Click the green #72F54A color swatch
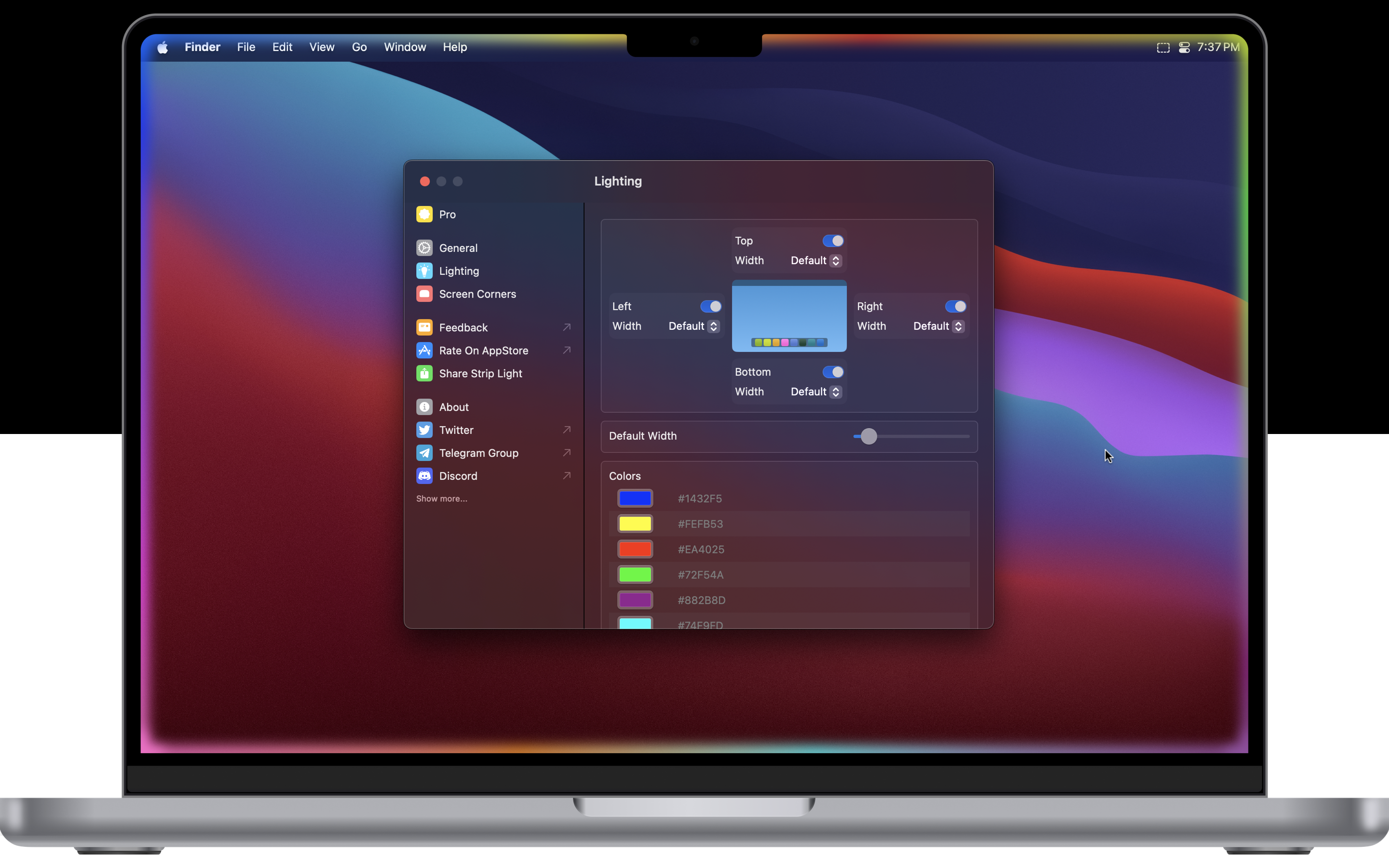Viewport: 1389px width, 868px height. (635, 574)
